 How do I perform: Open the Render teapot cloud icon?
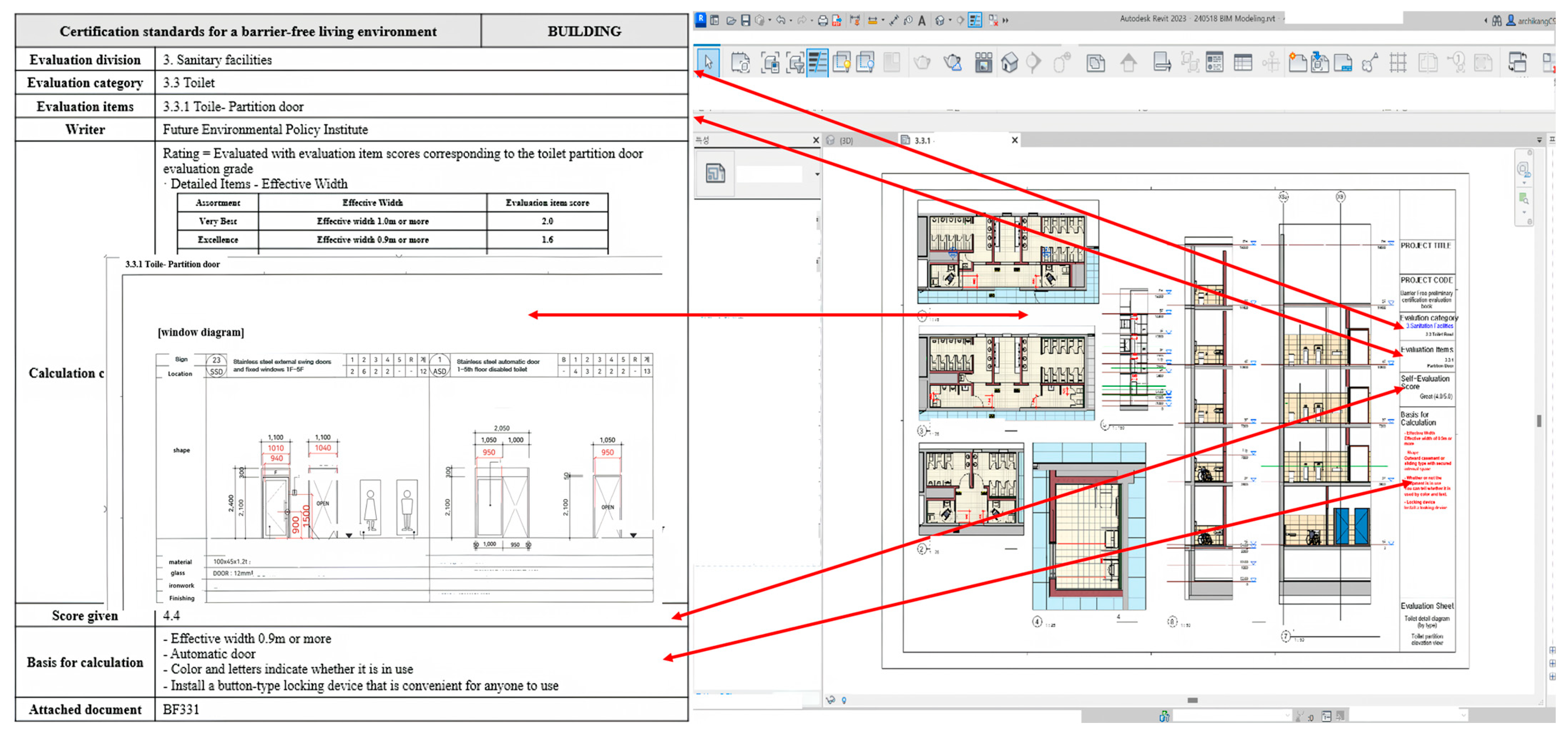click(x=952, y=62)
